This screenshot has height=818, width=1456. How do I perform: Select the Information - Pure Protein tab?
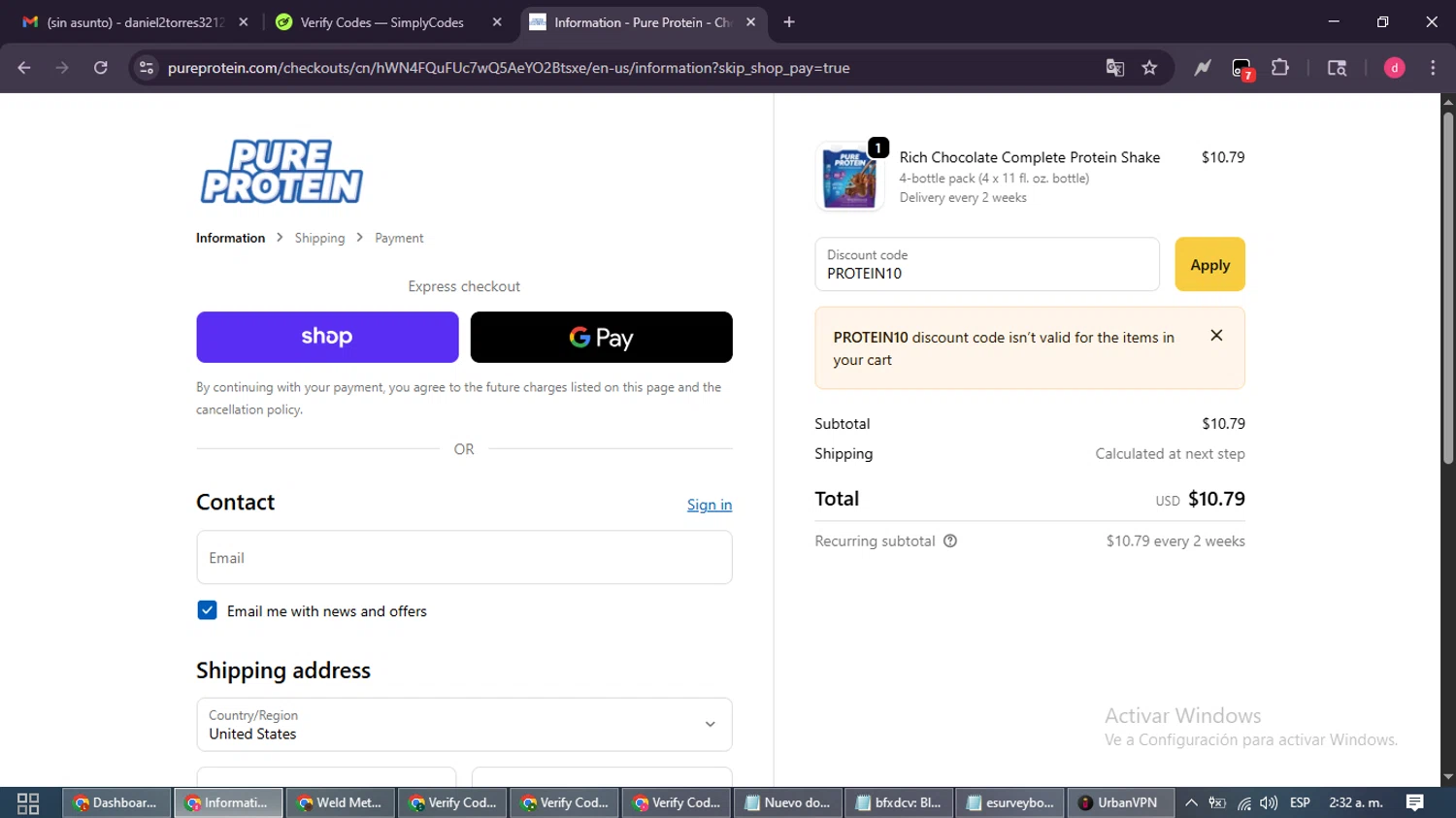[x=644, y=22]
